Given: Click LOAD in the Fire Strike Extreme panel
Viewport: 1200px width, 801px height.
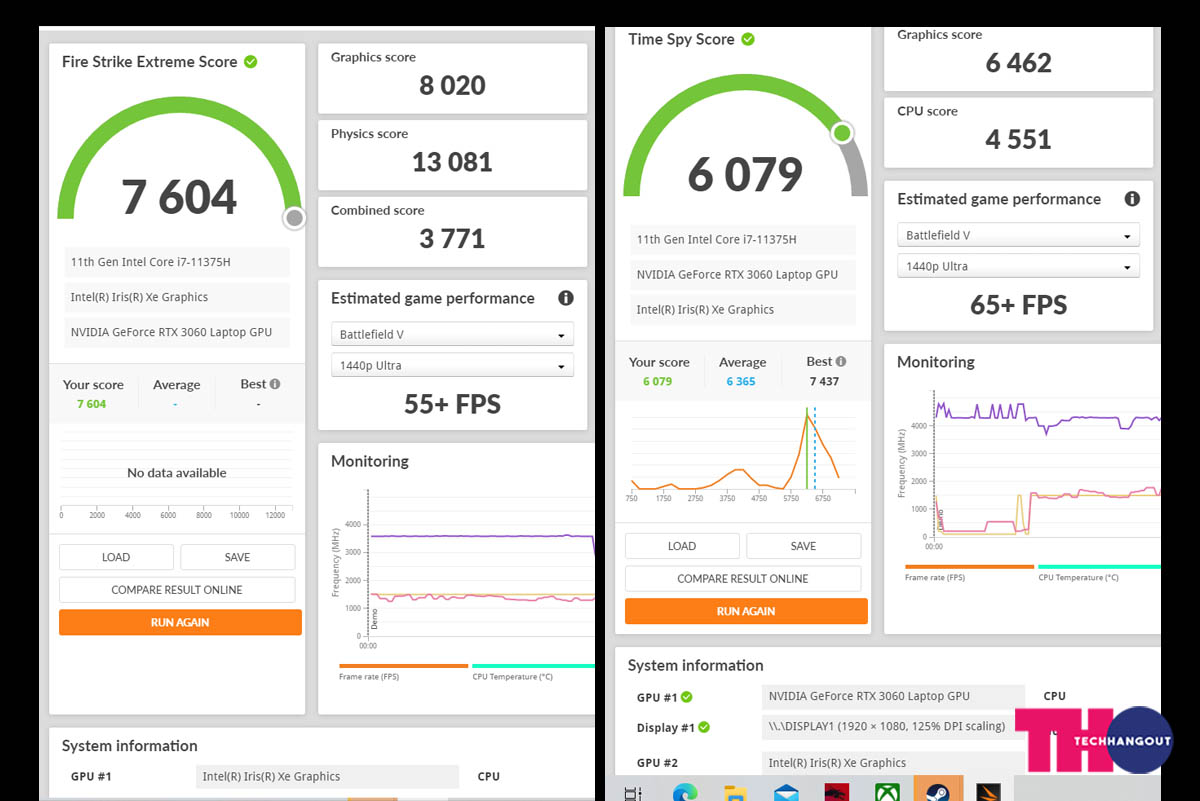Looking at the screenshot, I should [x=116, y=557].
